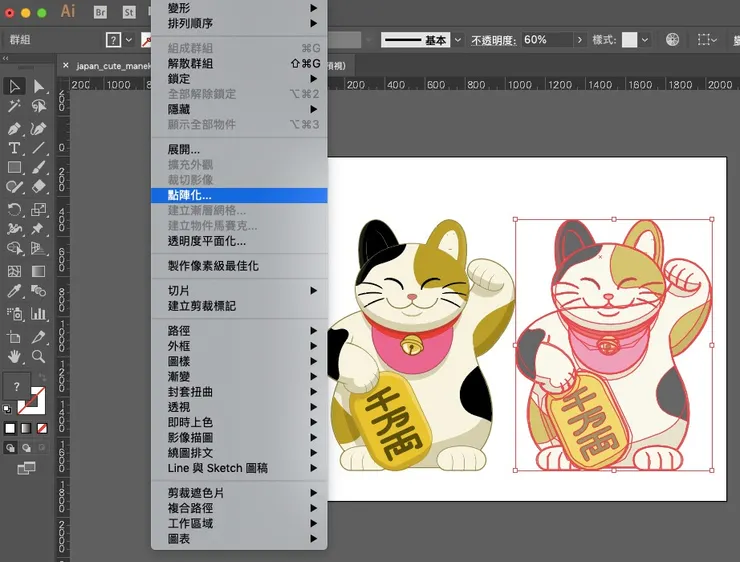Select the Line Segment tool
Screen dimensions: 740x562
(38, 148)
